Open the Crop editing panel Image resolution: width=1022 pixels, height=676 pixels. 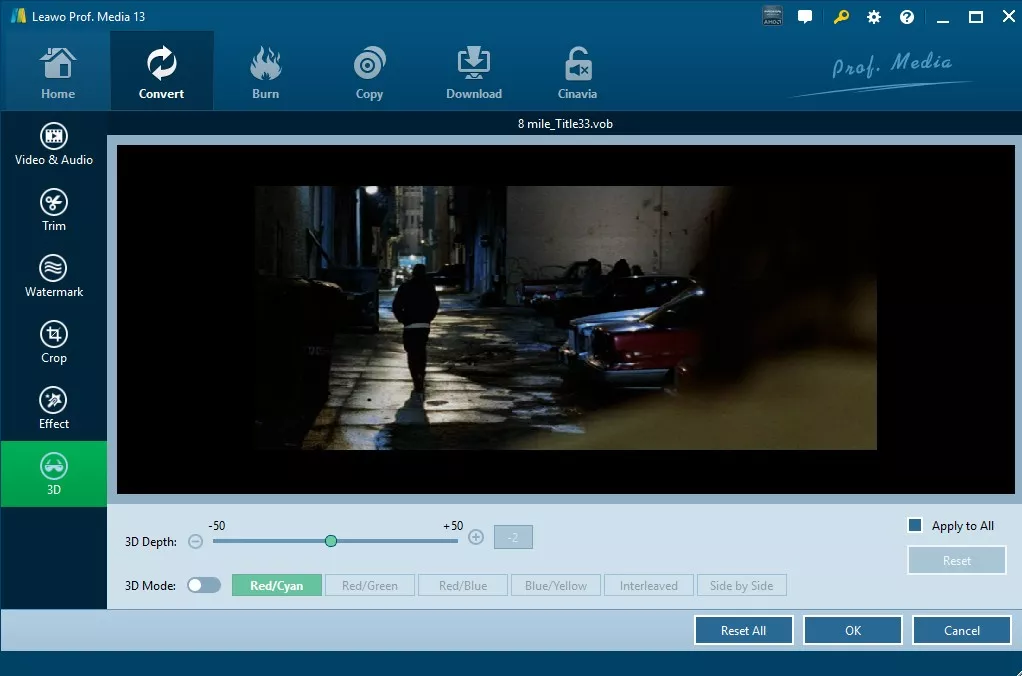[53, 342]
